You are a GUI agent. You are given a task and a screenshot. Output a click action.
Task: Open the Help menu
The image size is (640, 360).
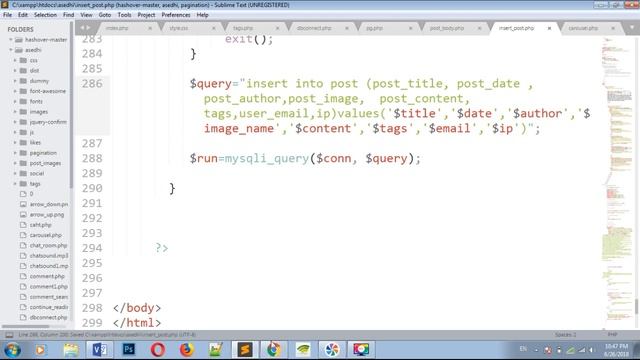(202, 15)
